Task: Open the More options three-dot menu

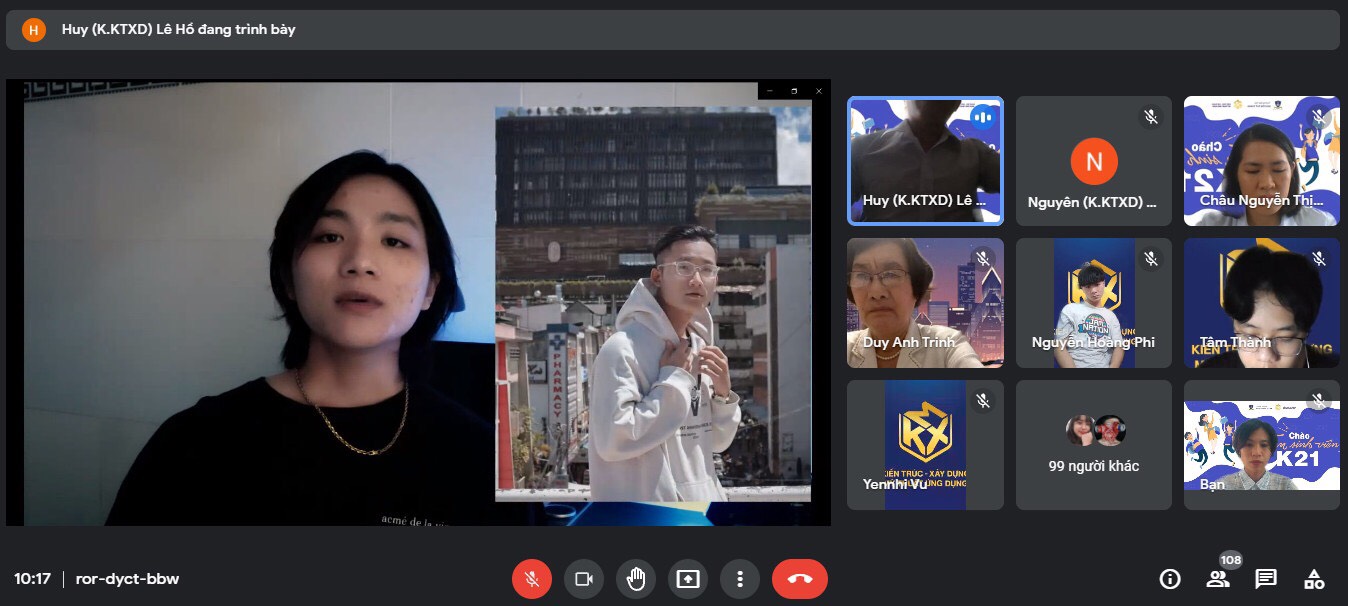Action: click(740, 579)
